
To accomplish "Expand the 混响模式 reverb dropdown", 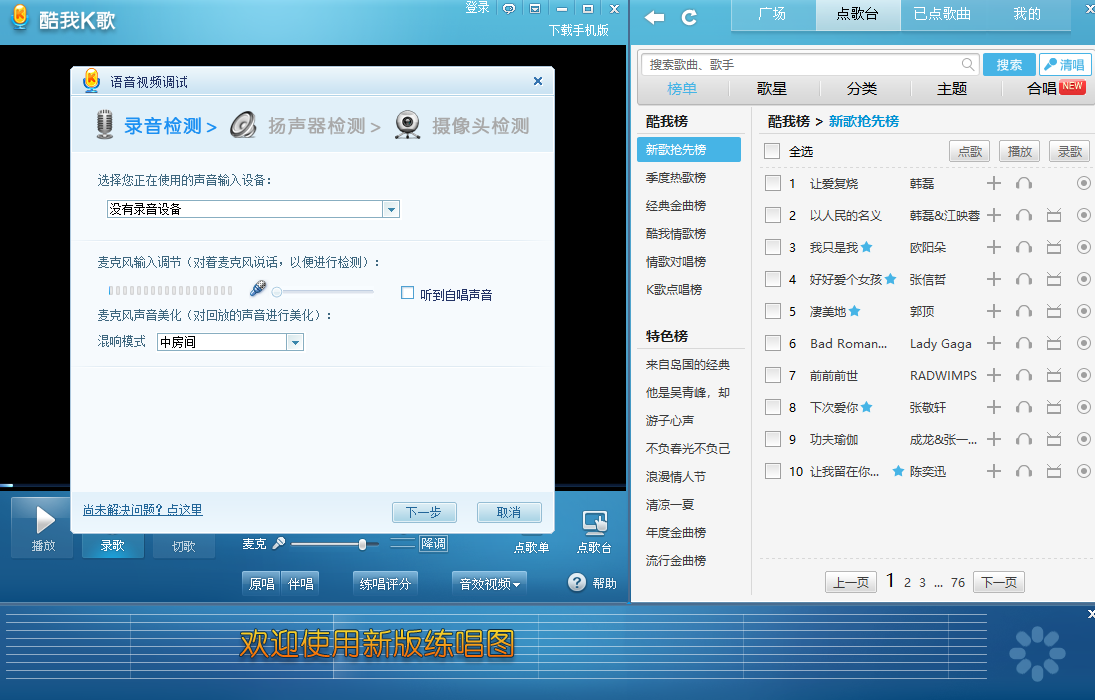I will click(x=295, y=342).
